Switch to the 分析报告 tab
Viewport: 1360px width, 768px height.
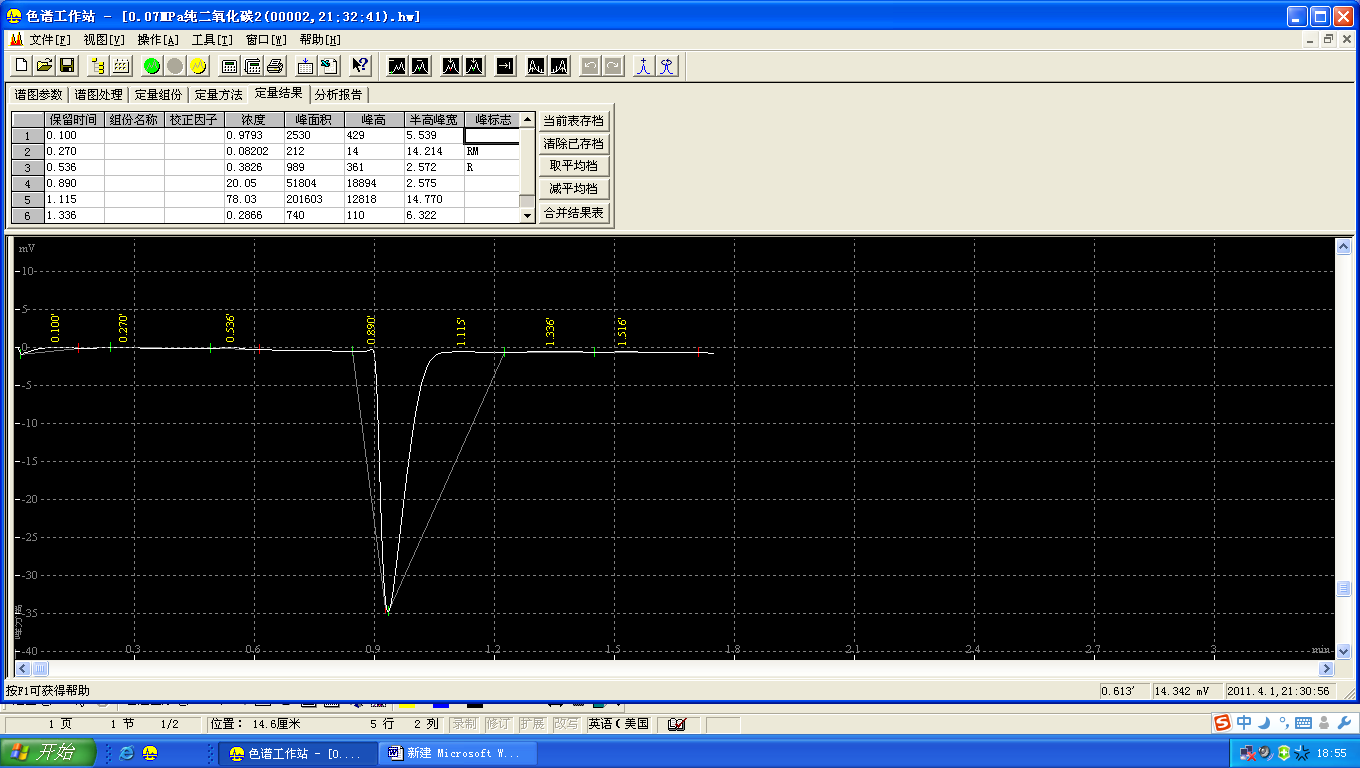(338, 95)
